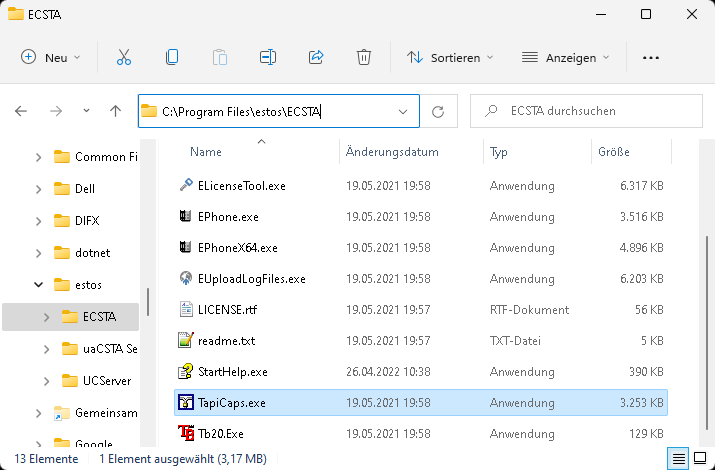
Task: Open the Anzeigen dropdown
Action: [x=565, y=58]
